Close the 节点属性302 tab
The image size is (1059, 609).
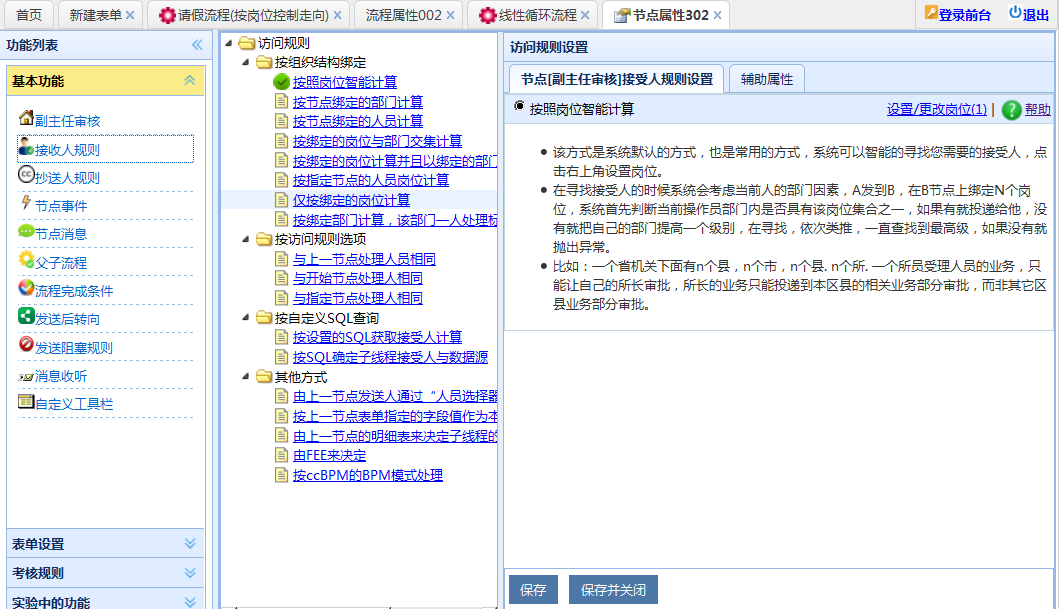(717, 15)
